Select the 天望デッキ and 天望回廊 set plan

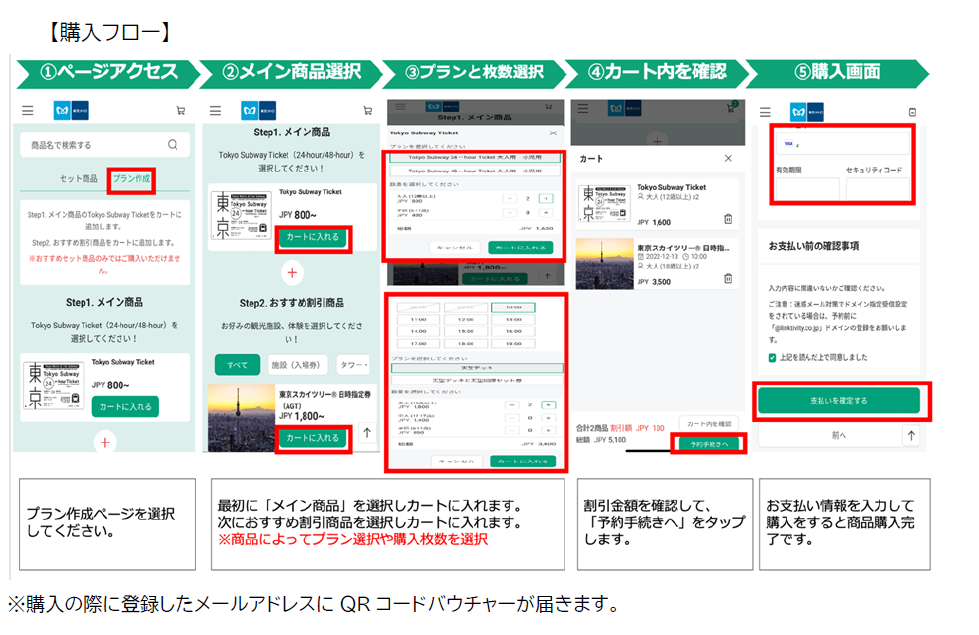(477, 380)
